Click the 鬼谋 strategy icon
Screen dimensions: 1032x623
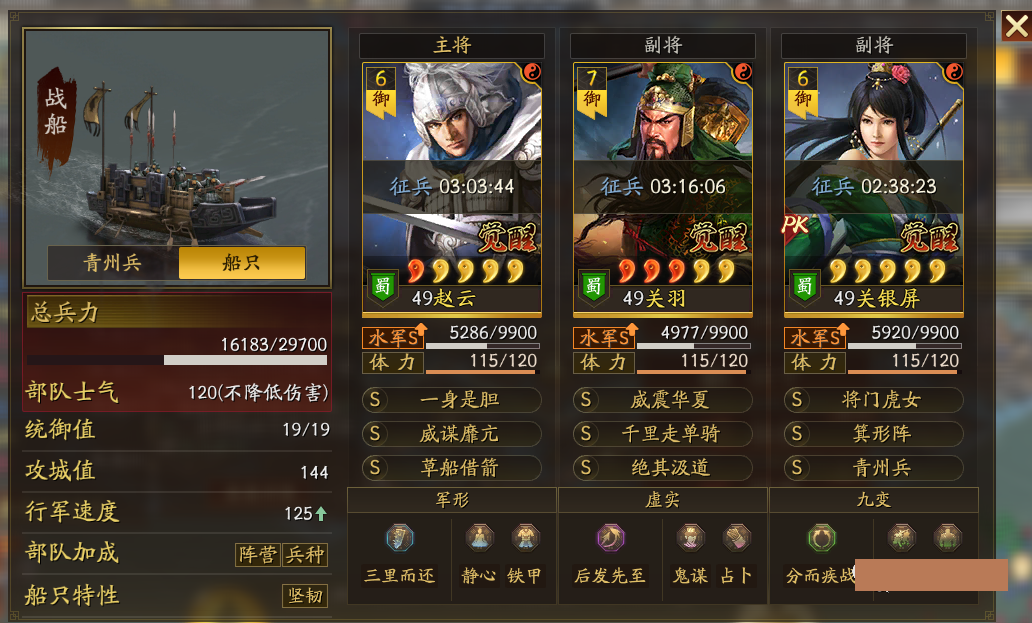point(690,538)
